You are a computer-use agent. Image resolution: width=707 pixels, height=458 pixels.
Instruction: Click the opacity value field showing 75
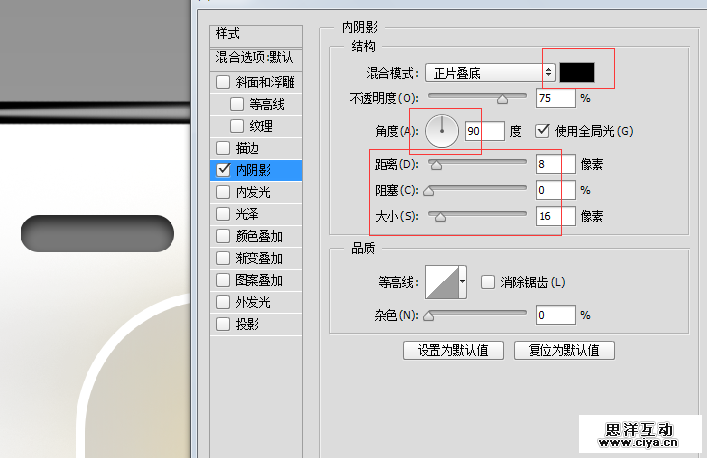[x=556, y=98]
